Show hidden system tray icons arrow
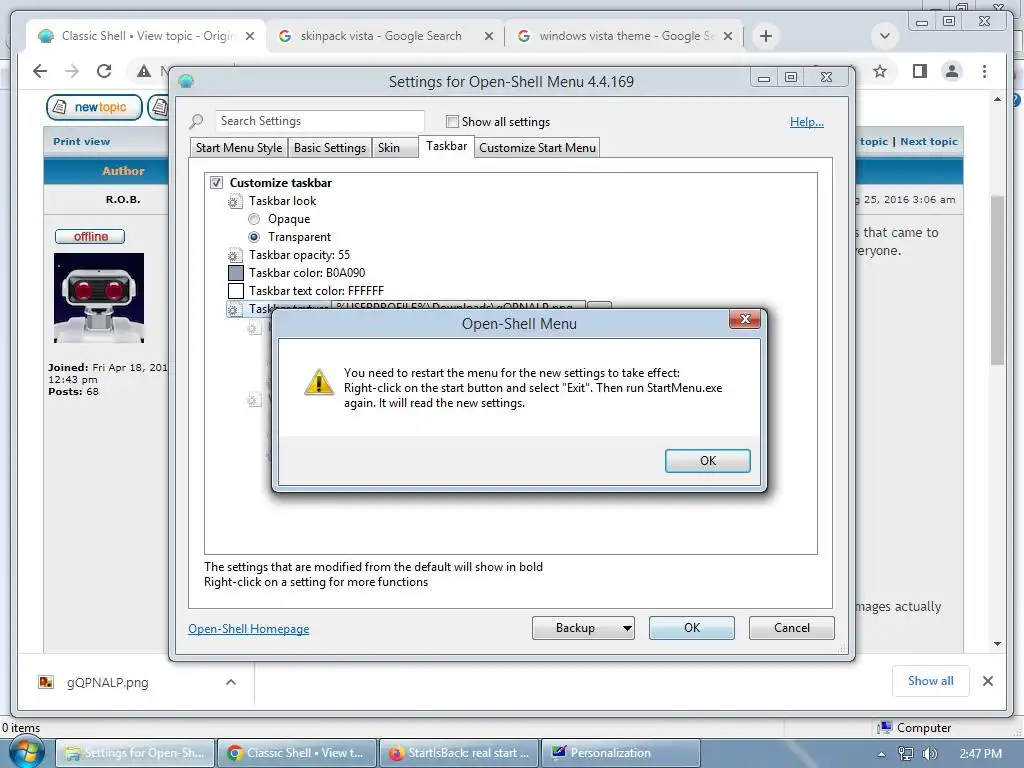 click(881, 754)
